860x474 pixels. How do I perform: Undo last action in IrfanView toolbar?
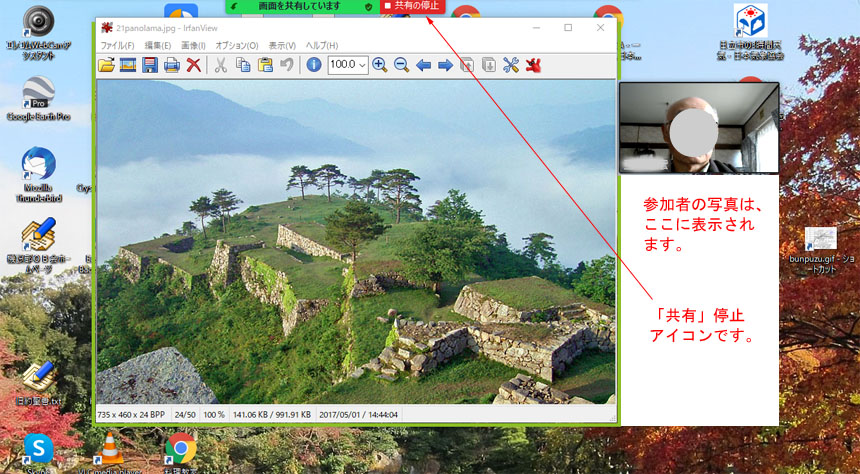286,65
